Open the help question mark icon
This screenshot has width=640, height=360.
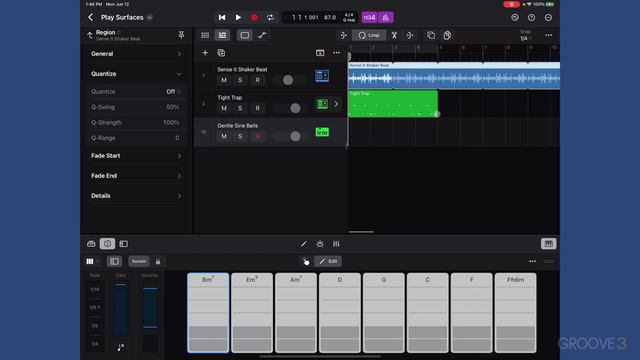(531, 18)
